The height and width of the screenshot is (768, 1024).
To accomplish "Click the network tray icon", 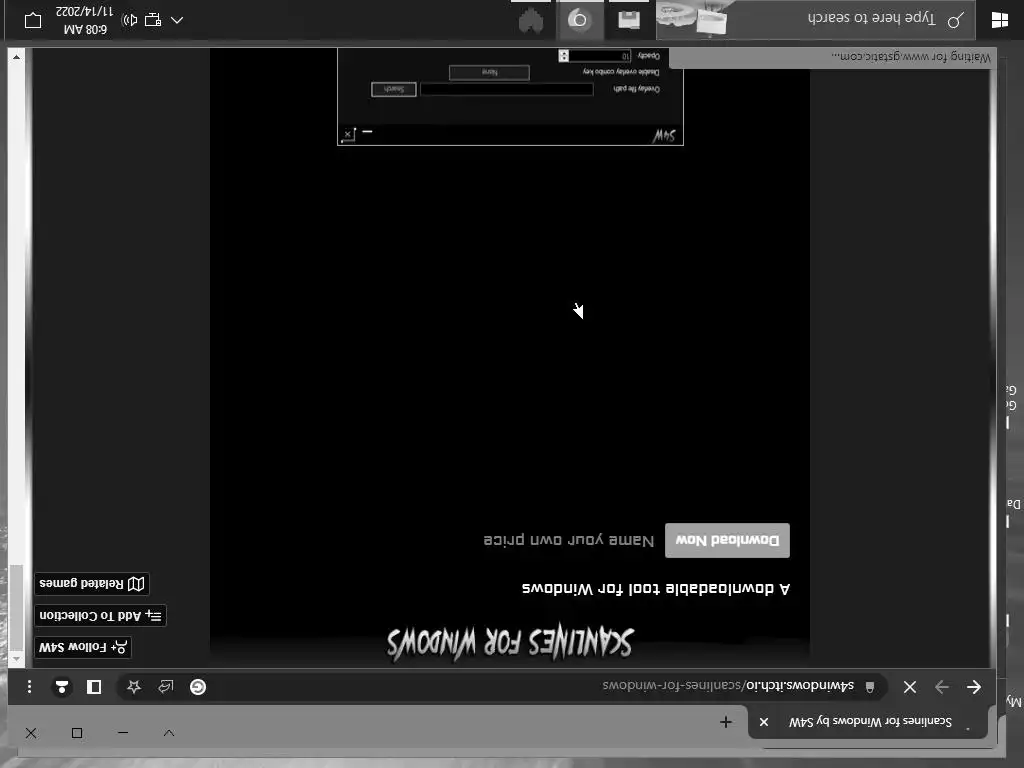I will click(153, 20).
